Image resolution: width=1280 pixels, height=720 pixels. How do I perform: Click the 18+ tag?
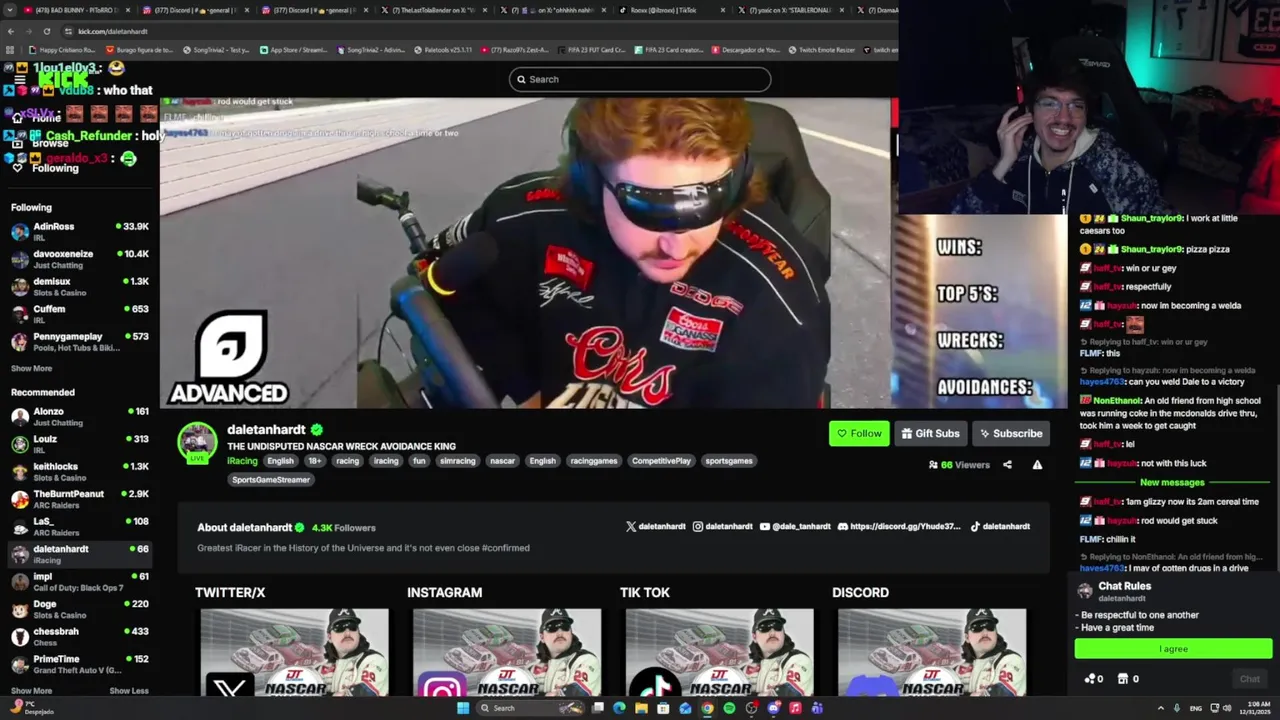pos(315,461)
